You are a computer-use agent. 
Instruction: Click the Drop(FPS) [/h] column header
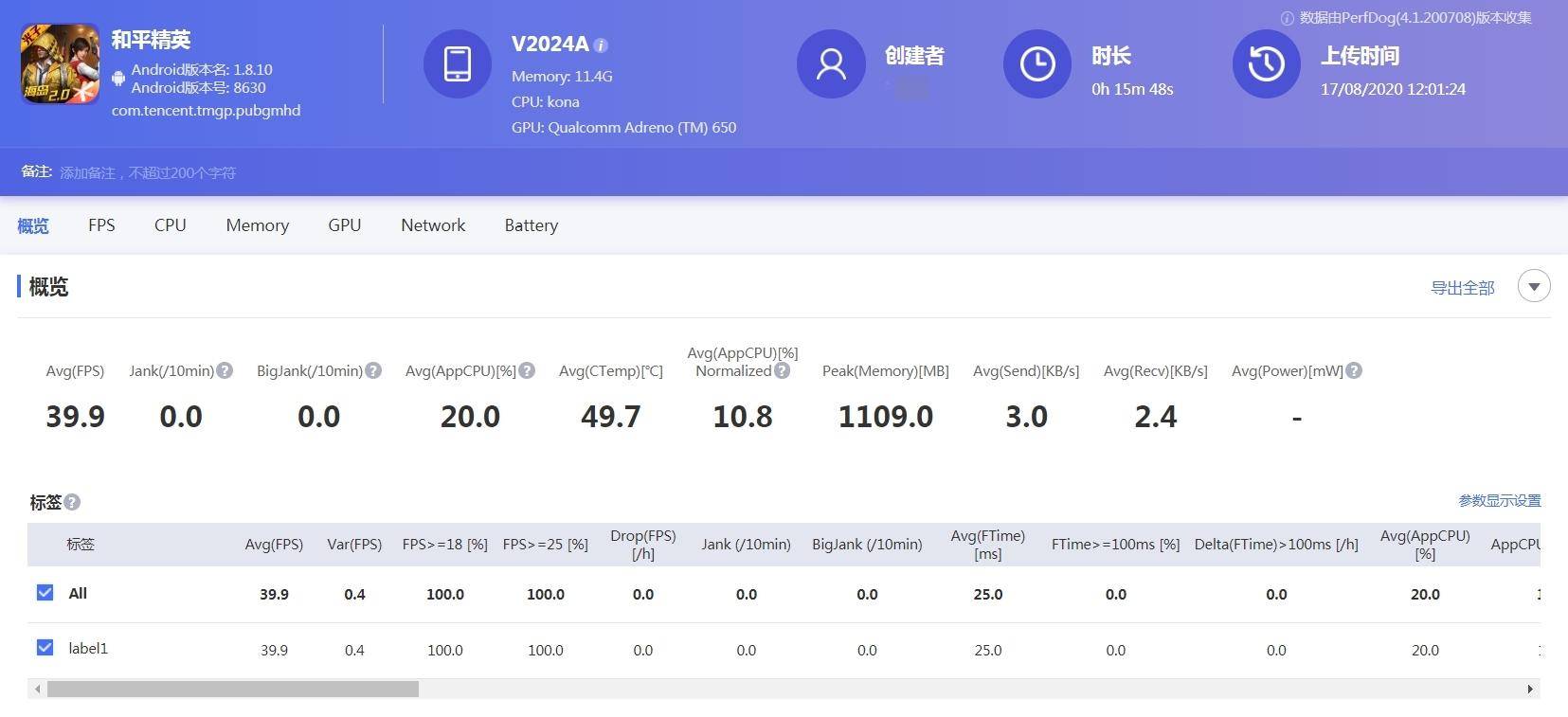click(643, 545)
